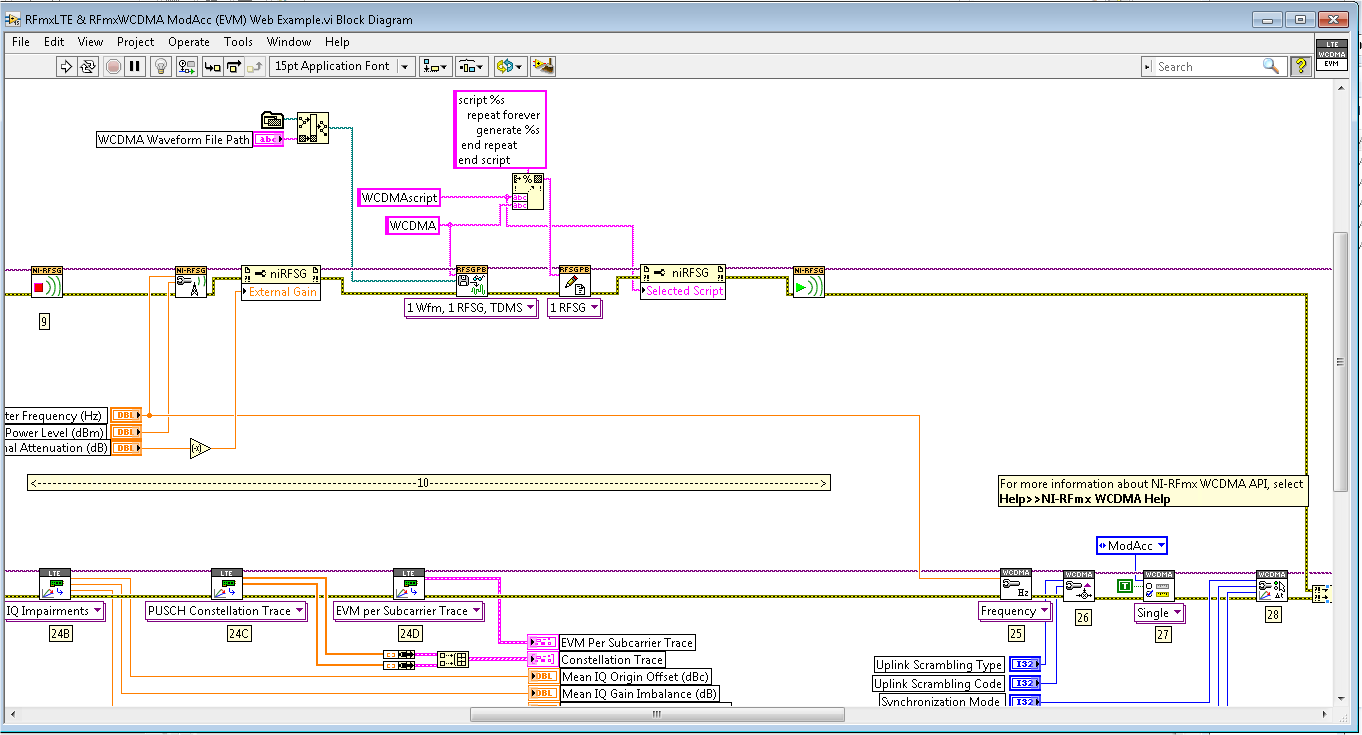The image size is (1362, 735).
Task: Click the Step Out button
Action: click(255, 66)
